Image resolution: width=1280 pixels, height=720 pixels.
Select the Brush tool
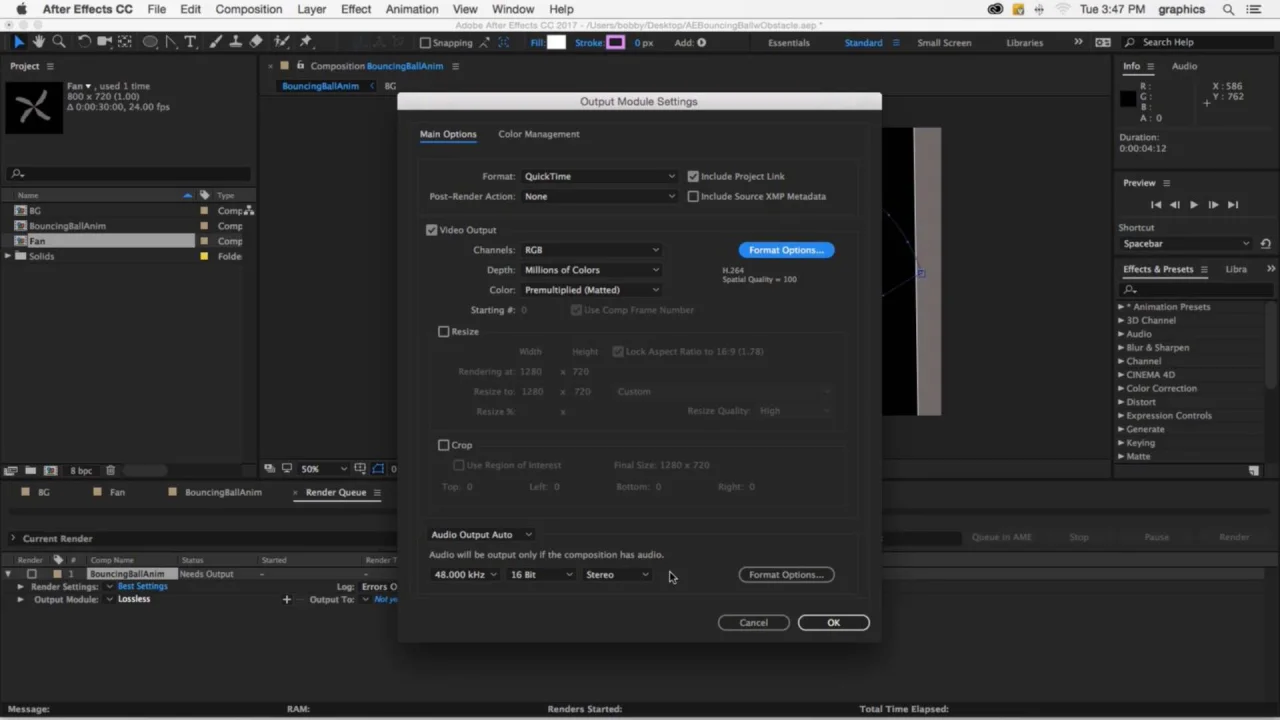(216, 42)
